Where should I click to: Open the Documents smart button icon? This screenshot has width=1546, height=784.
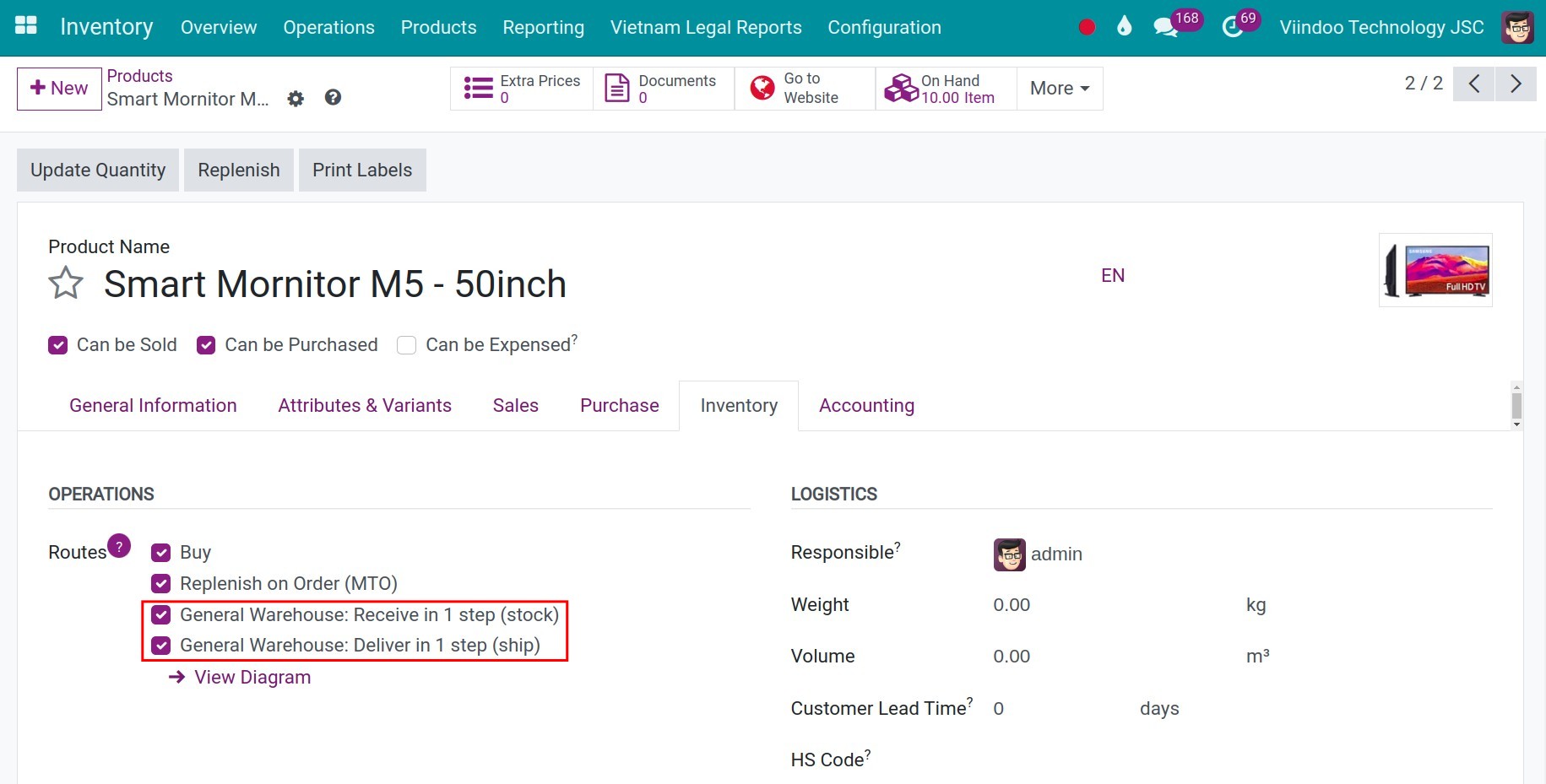(617, 87)
